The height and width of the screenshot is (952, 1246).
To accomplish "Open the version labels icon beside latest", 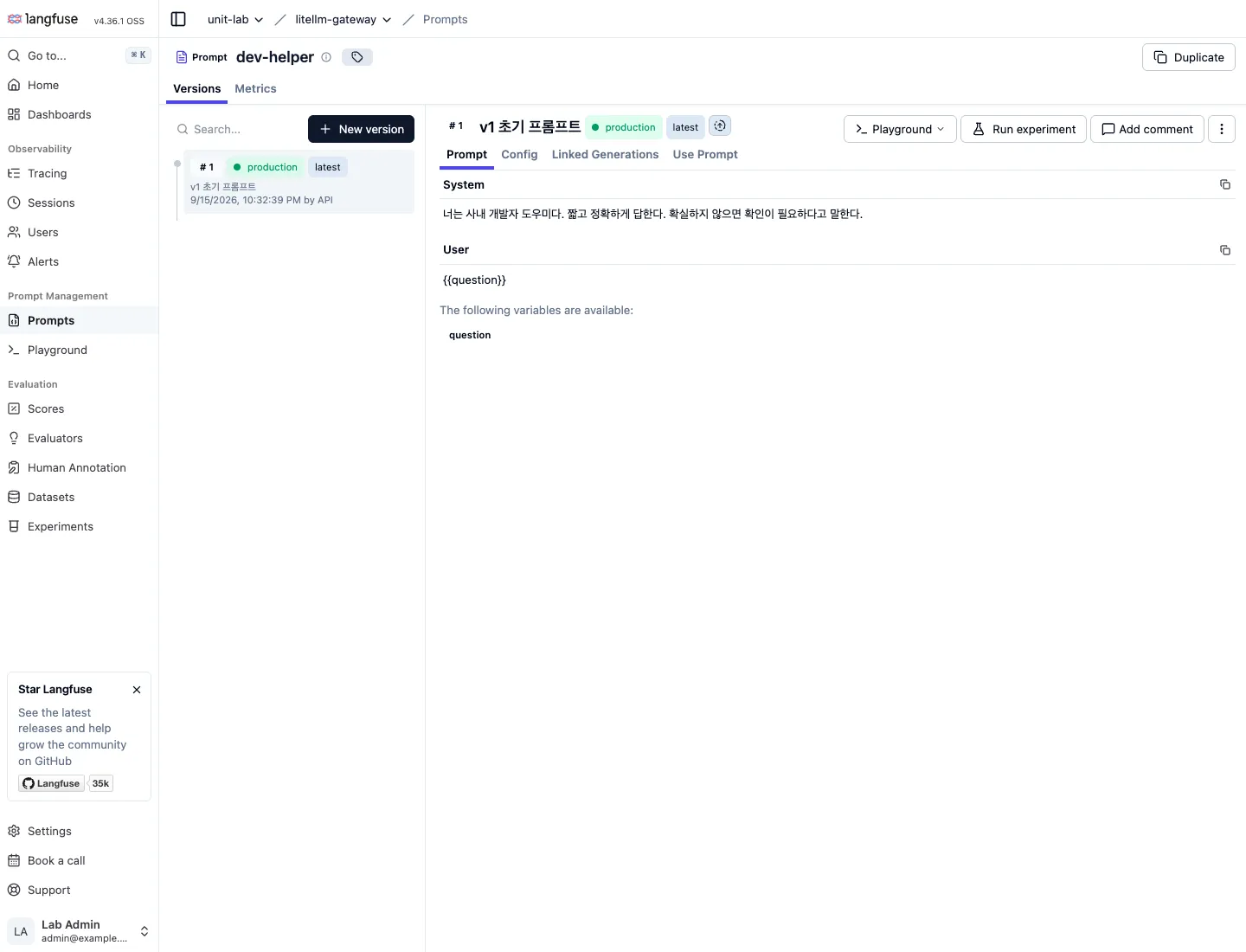I will click(720, 126).
